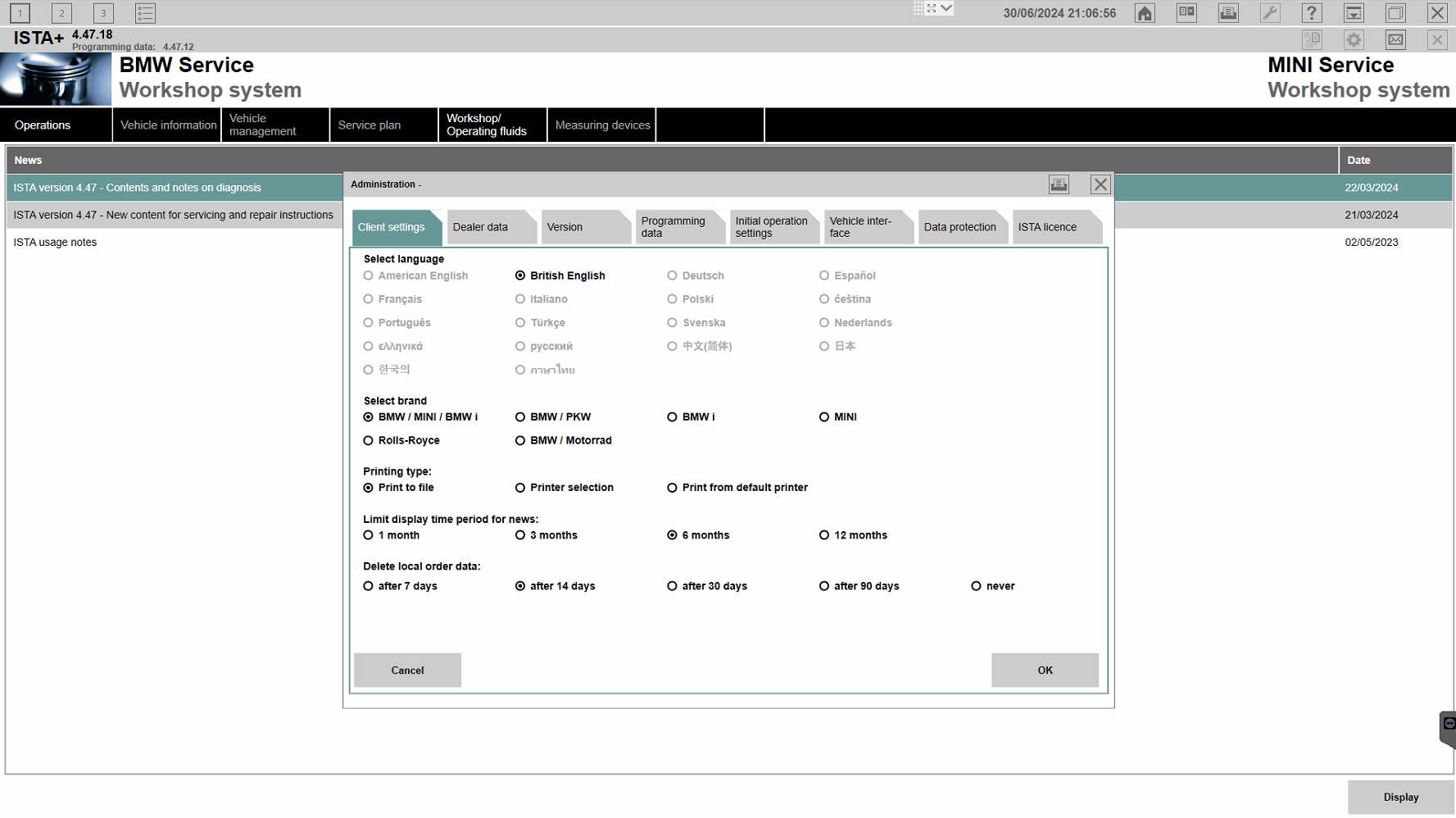Limit news display to 3 months
The image size is (1456, 818).
[547, 535]
